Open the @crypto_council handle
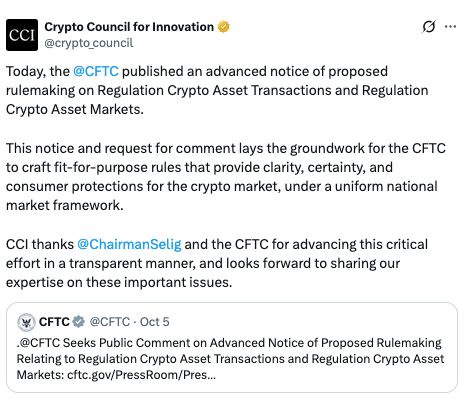The image size is (466, 404). click(89, 43)
